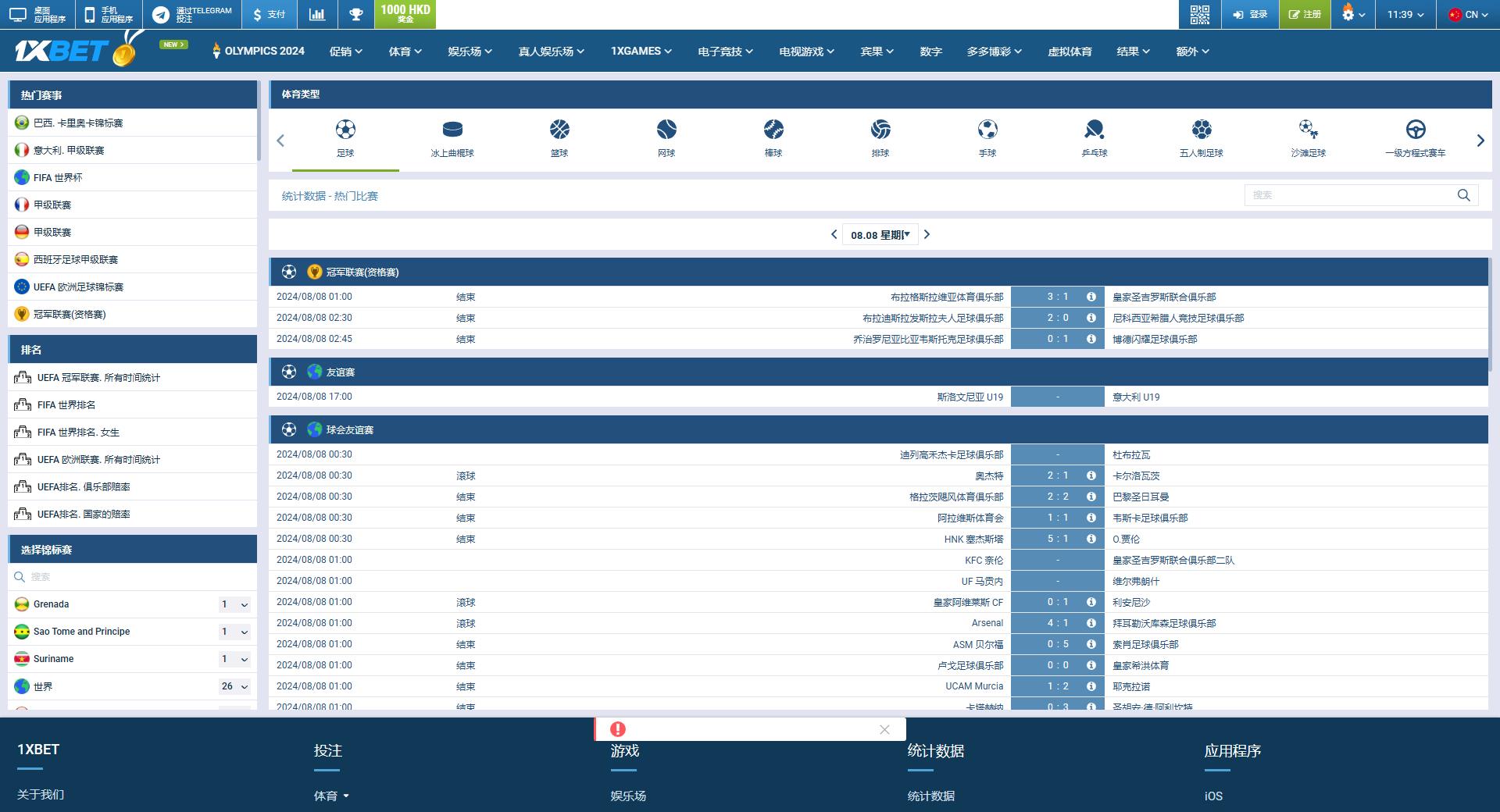The image size is (1500, 812).
Task: Click the 皇家阿维莱斯 CF team name
Action: pyautogui.click(x=968, y=602)
